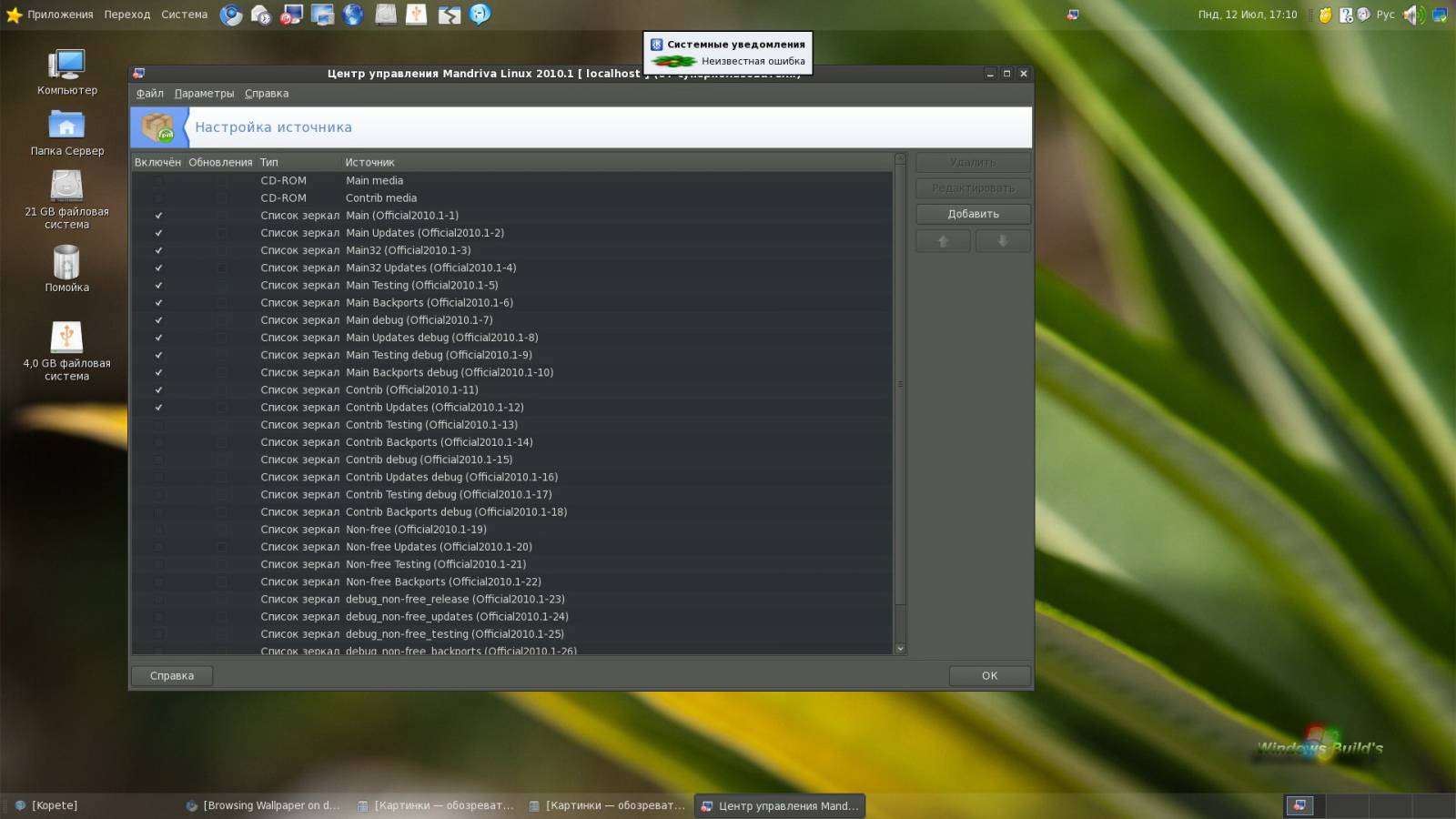Image resolution: width=1456 pixels, height=819 pixels.
Task: Uncheck Включён for Main Updates (Official2010.1-2)
Action: [x=158, y=233]
